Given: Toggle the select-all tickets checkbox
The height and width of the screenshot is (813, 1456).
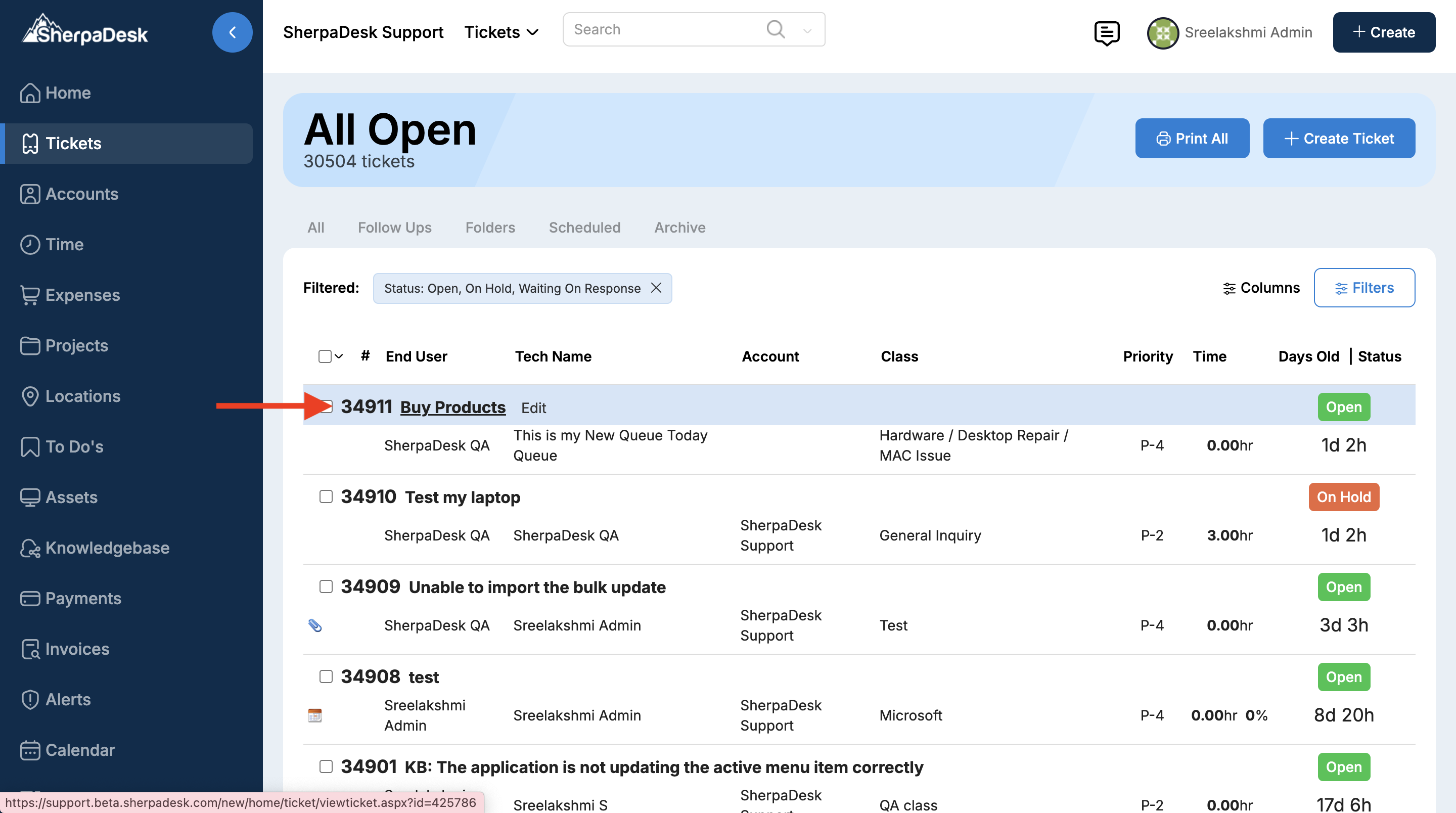Looking at the screenshot, I should 325,356.
